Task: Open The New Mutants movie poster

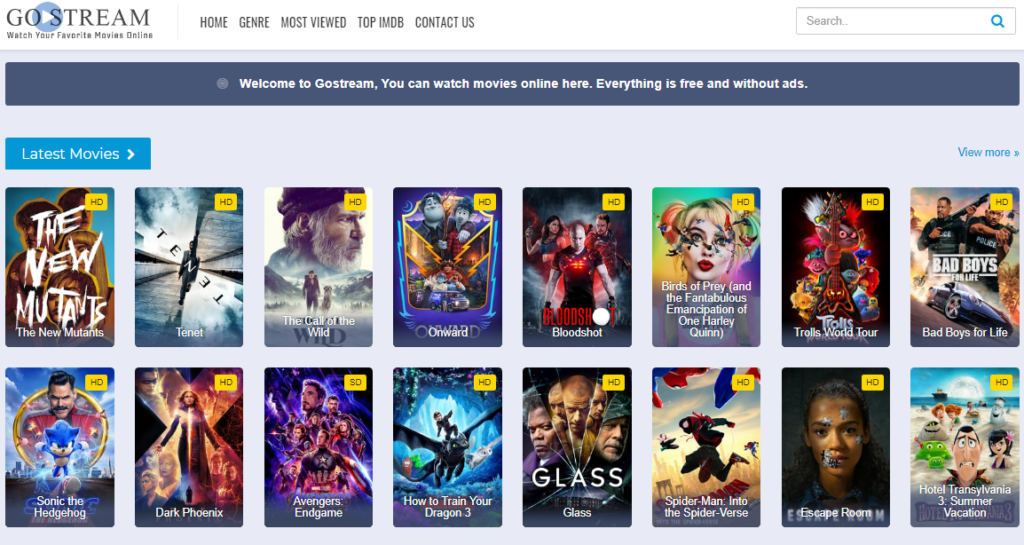Action: (60, 267)
